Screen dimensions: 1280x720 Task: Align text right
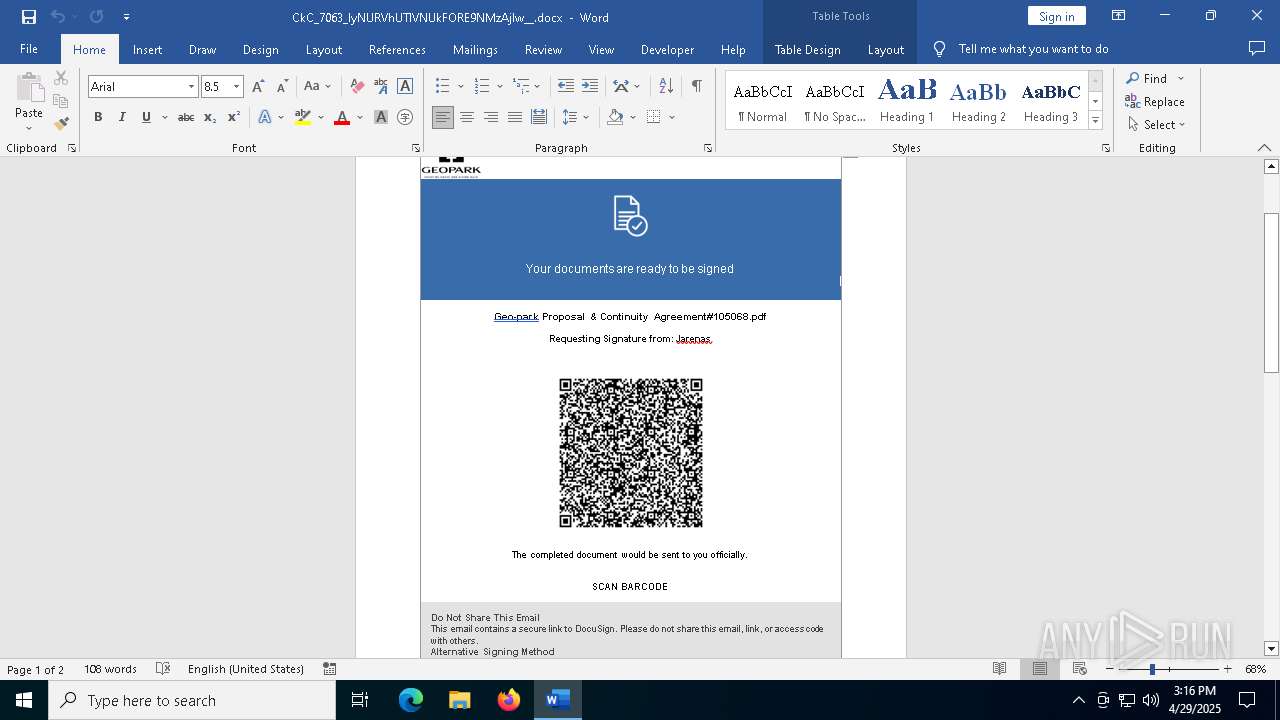pos(491,117)
